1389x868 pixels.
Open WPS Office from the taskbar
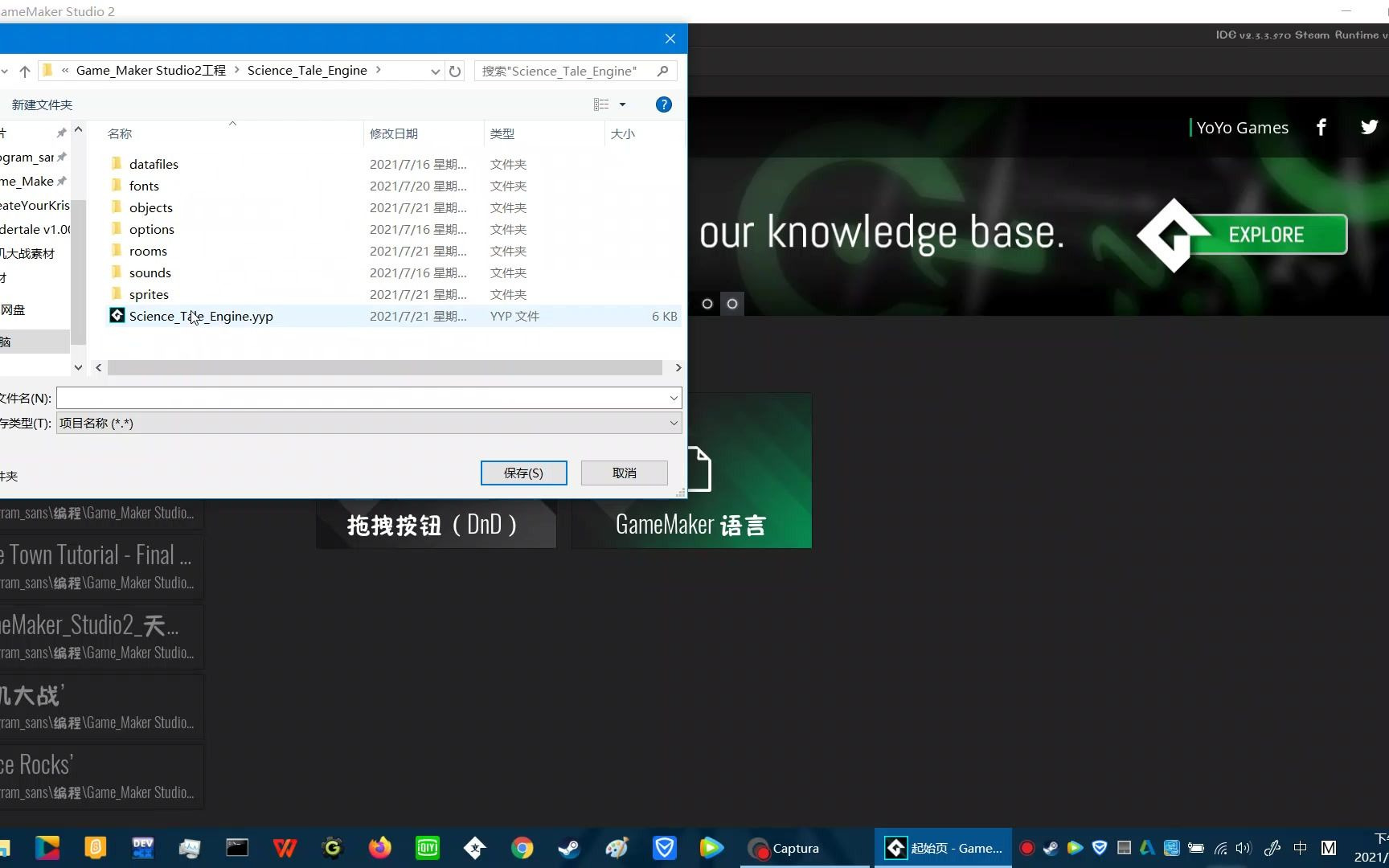click(x=285, y=848)
